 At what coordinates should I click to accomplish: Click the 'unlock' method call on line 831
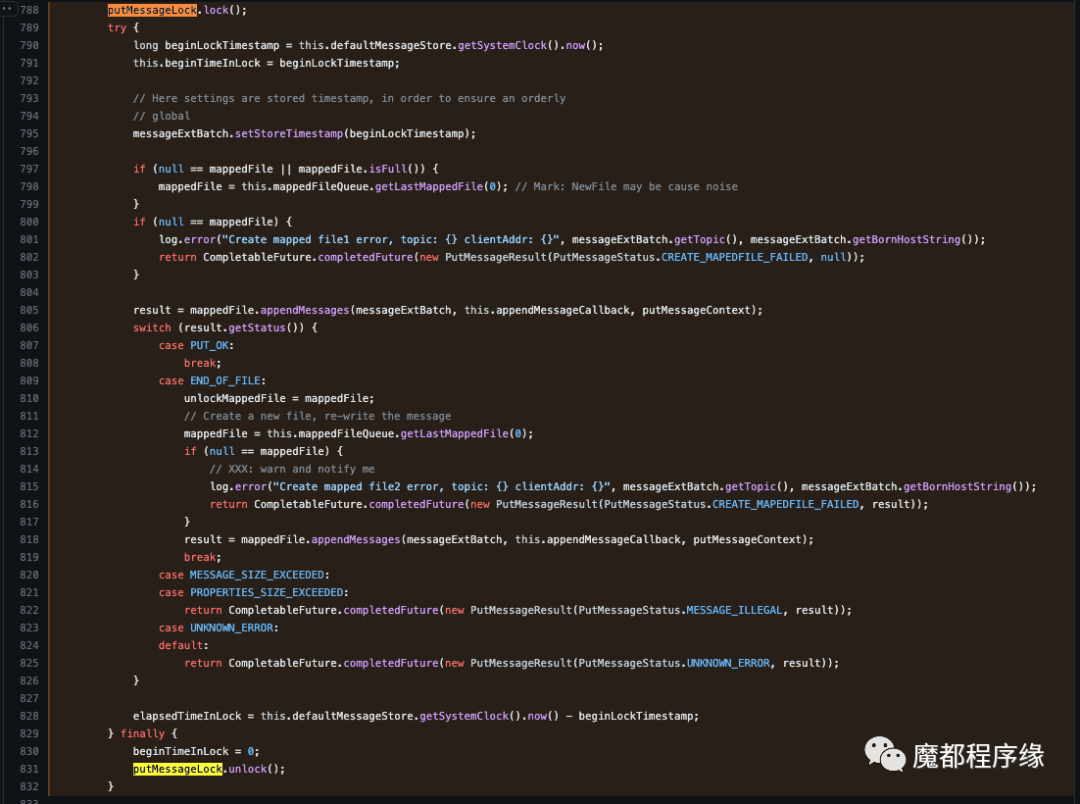pos(247,769)
